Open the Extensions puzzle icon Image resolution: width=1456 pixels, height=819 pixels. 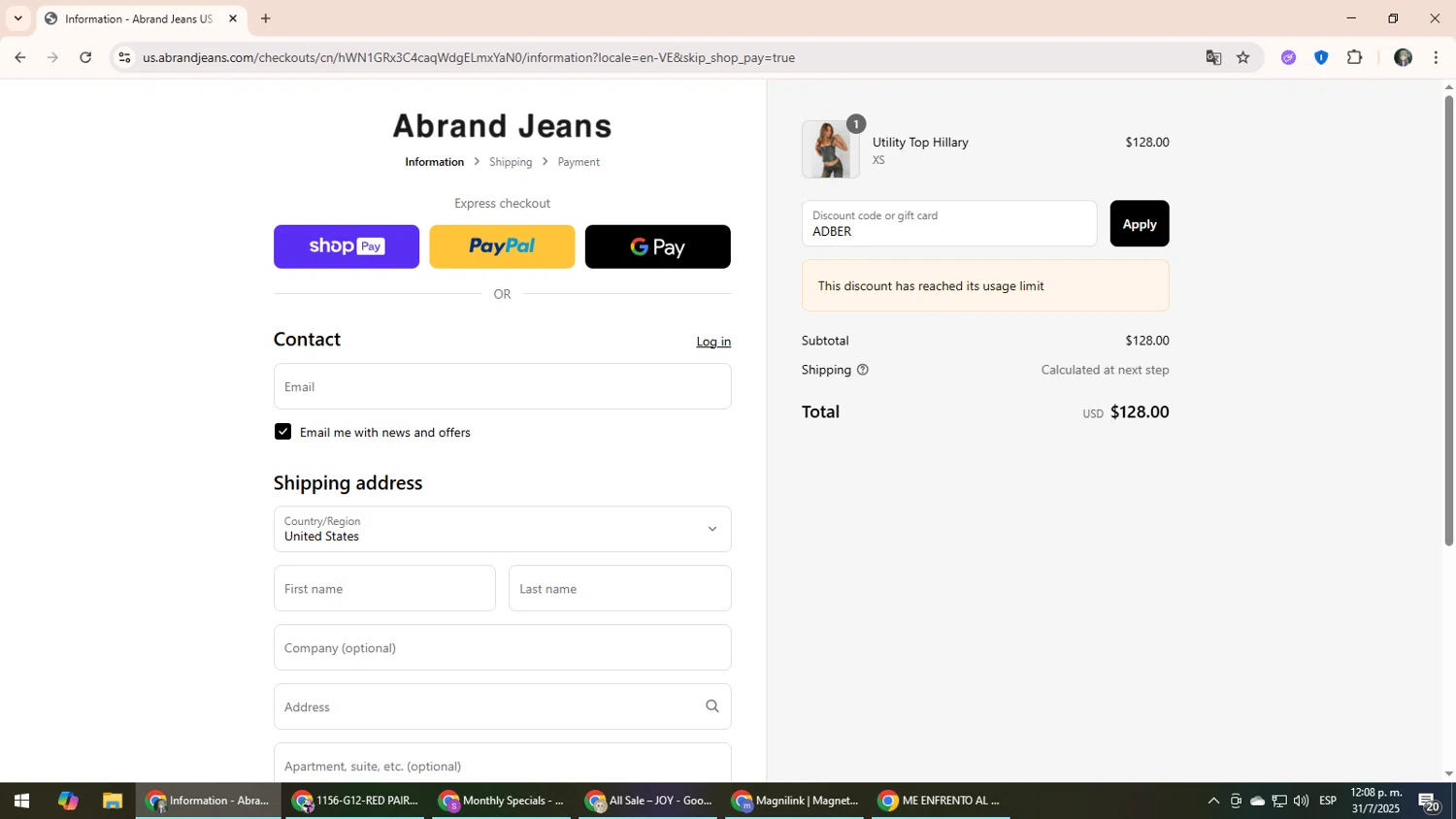[x=1355, y=57]
